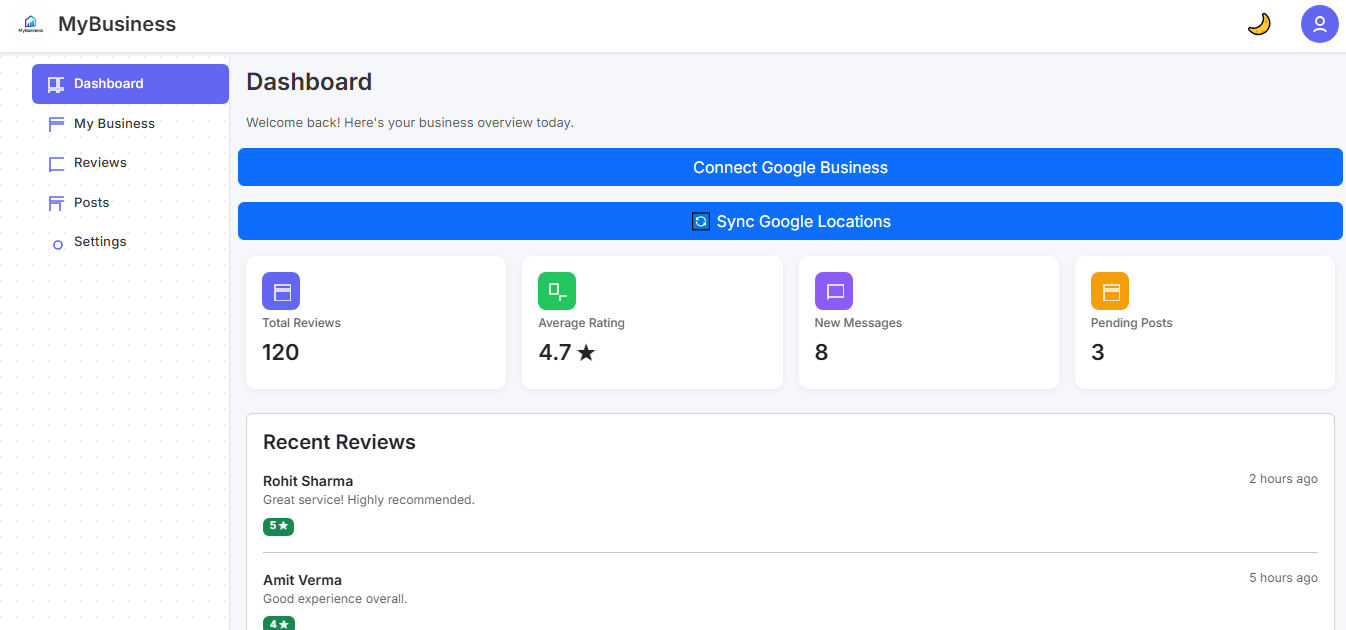This screenshot has height=630, width=1346.
Task: Toggle dark mode with moon icon
Action: coord(1259,24)
